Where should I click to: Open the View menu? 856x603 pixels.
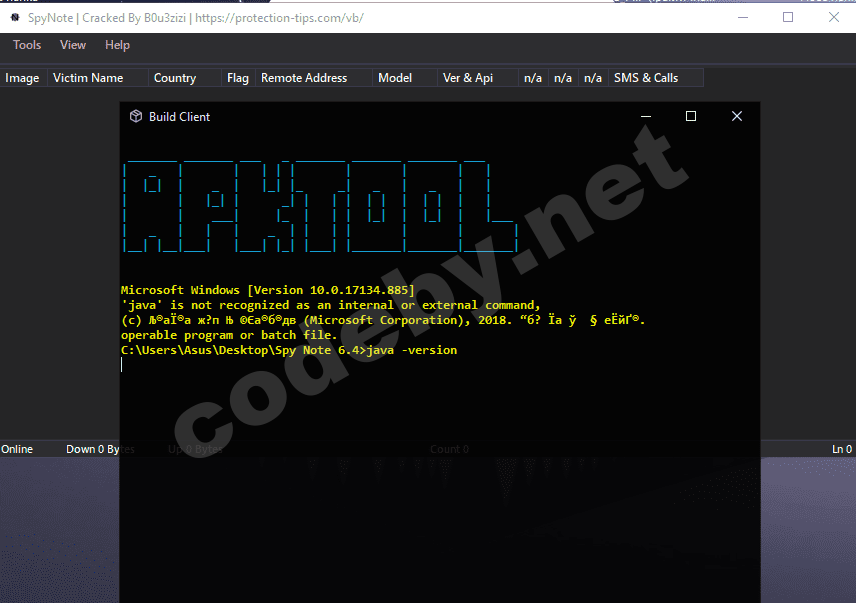73,45
